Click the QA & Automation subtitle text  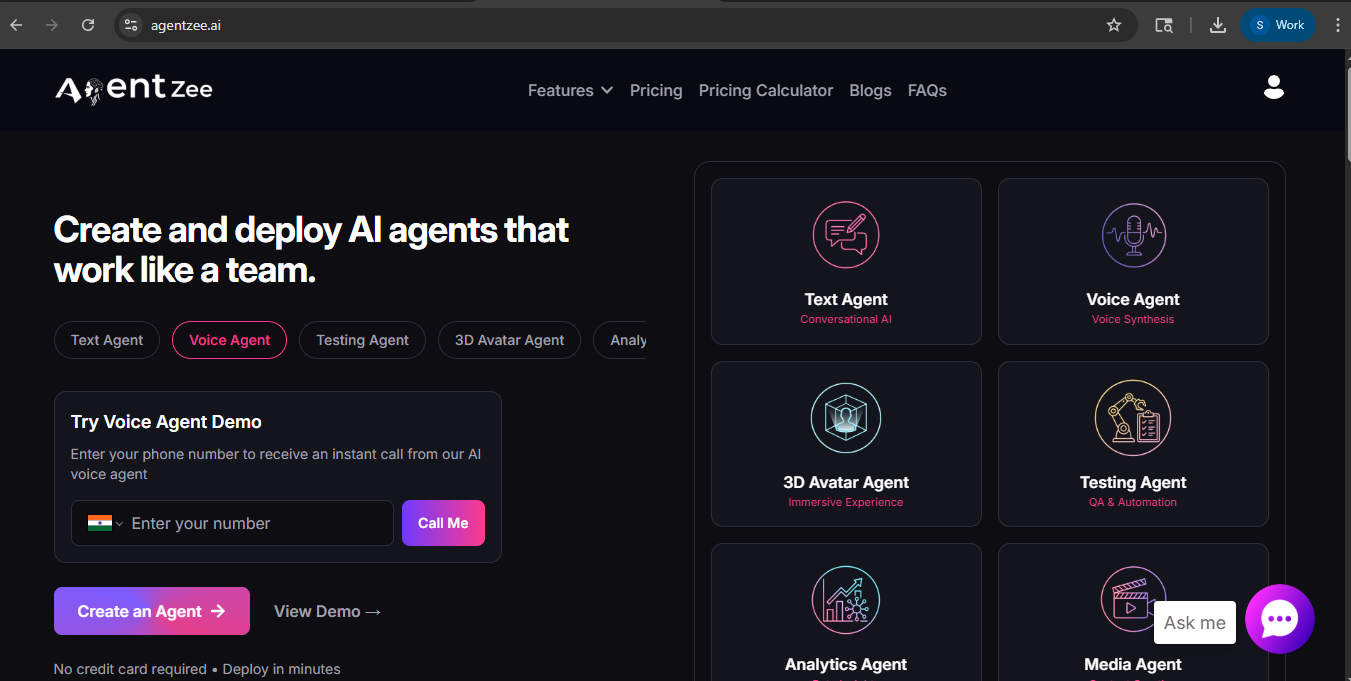click(x=1133, y=502)
